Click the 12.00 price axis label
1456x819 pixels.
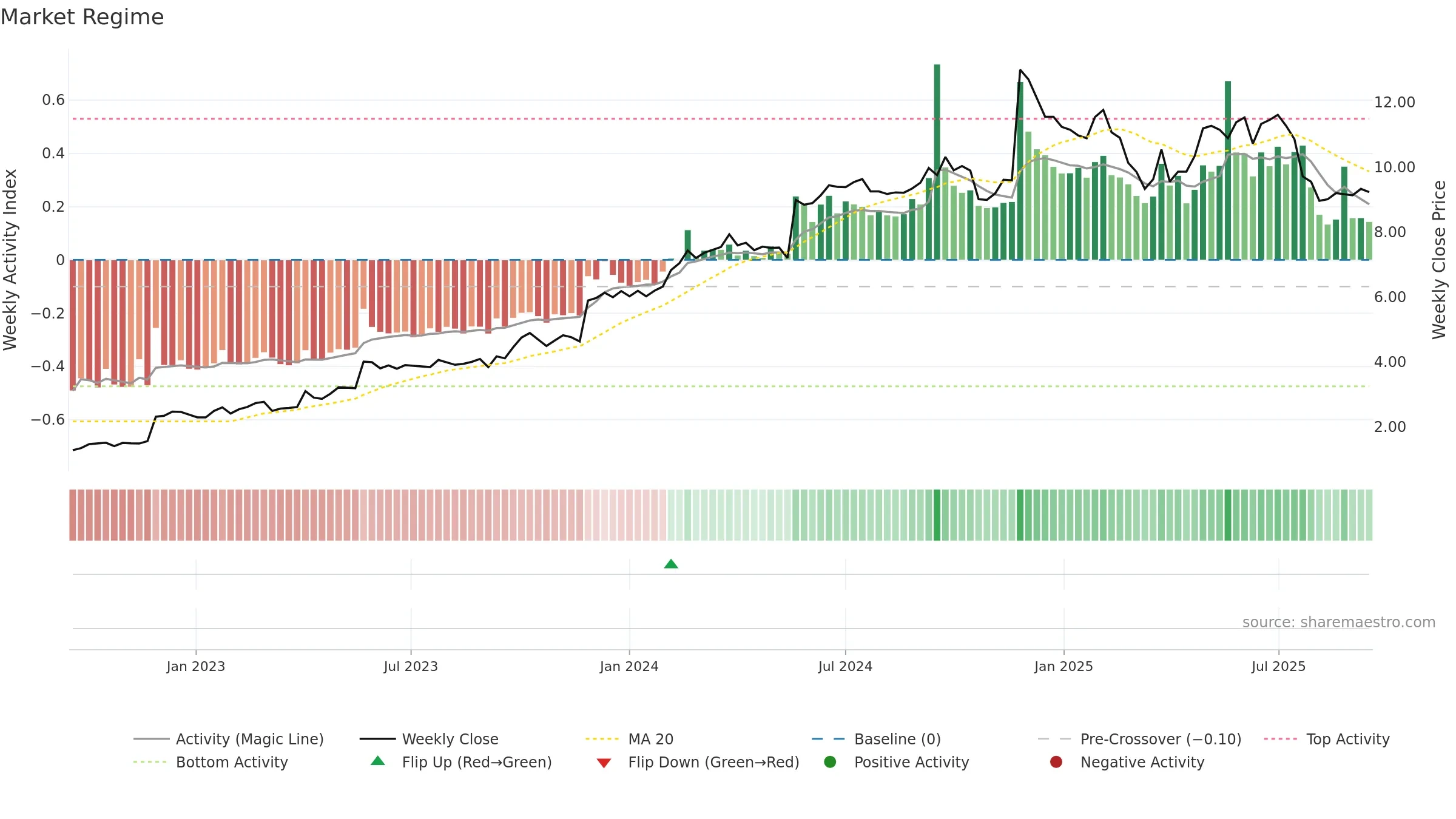click(x=1395, y=103)
